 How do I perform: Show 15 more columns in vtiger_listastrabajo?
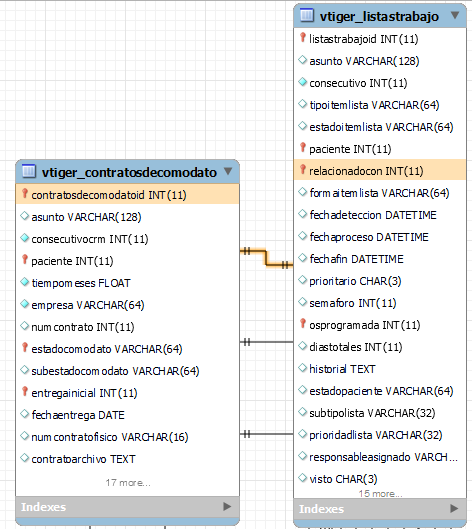click(380, 494)
